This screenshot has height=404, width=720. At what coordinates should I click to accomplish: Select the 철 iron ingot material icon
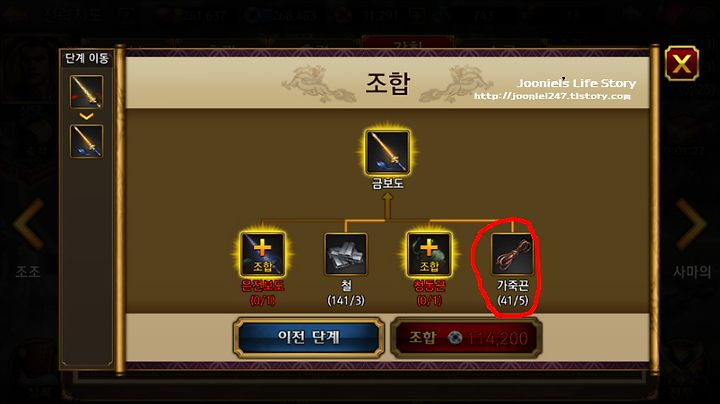pyautogui.click(x=346, y=254)
